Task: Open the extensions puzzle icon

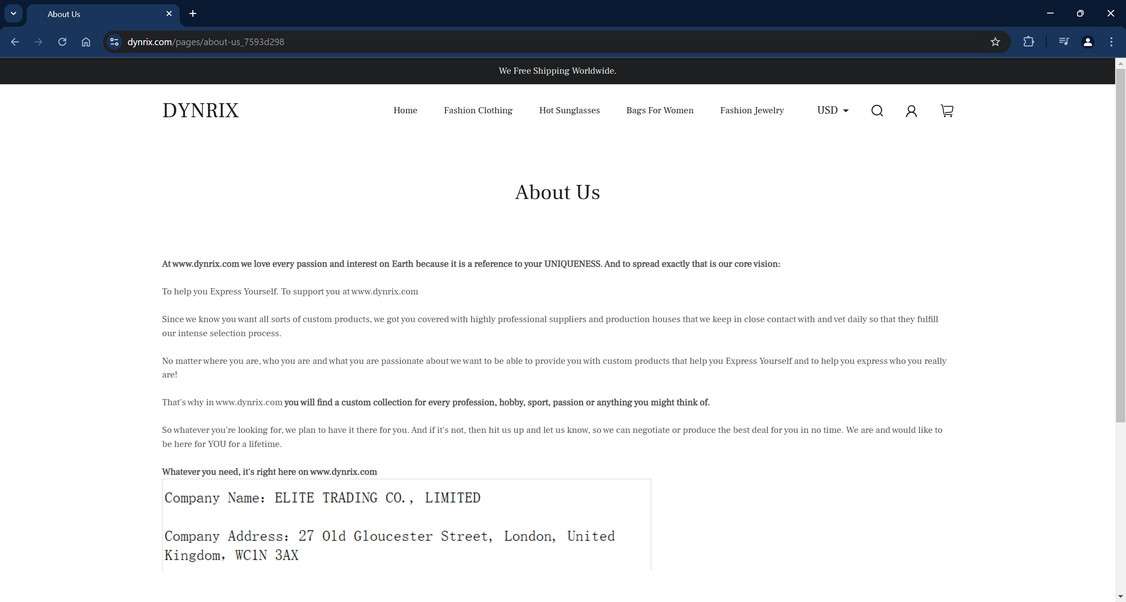Action: [x=1028, y=42]
